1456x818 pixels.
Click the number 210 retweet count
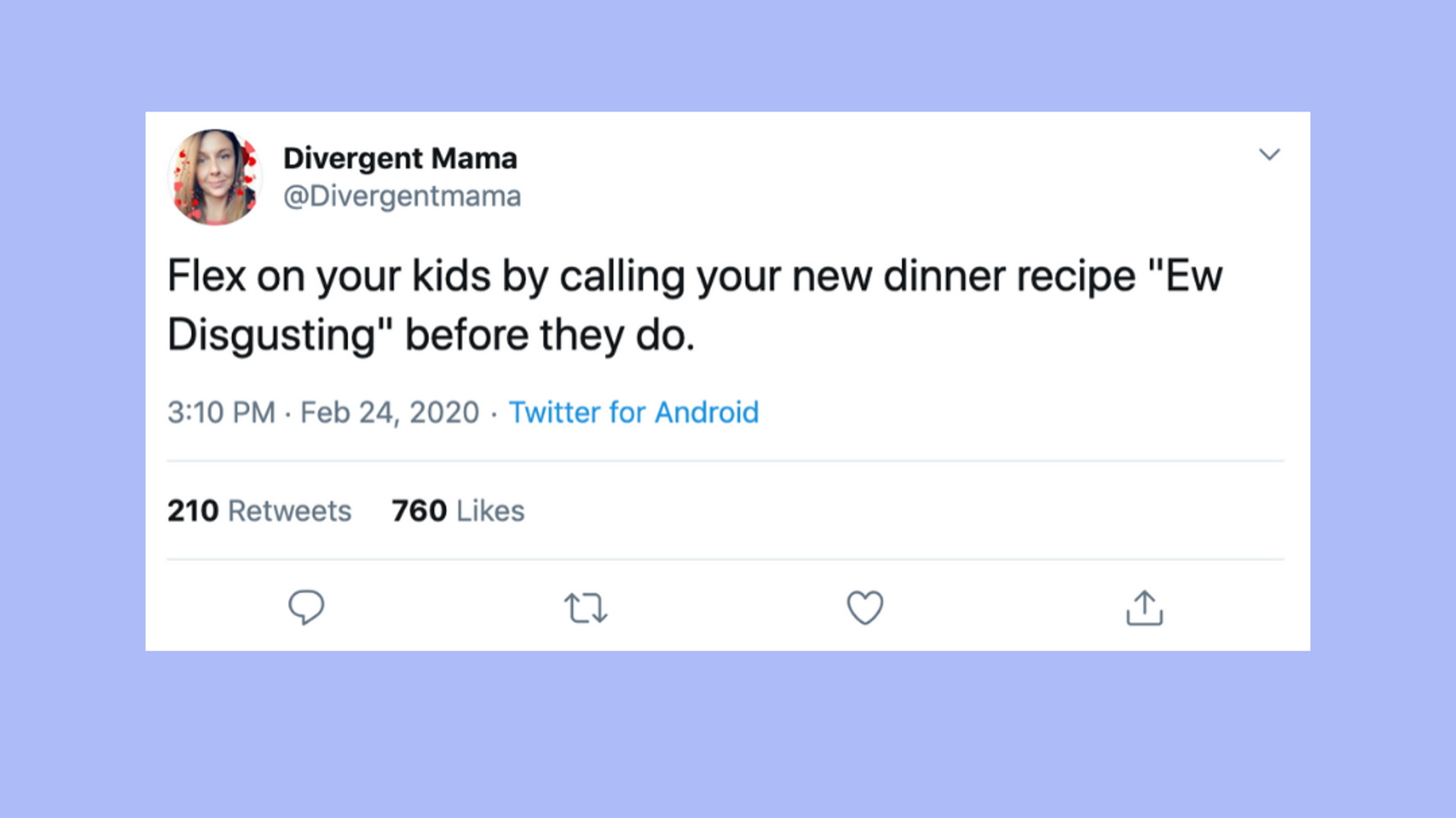click(x=192, y=511)
